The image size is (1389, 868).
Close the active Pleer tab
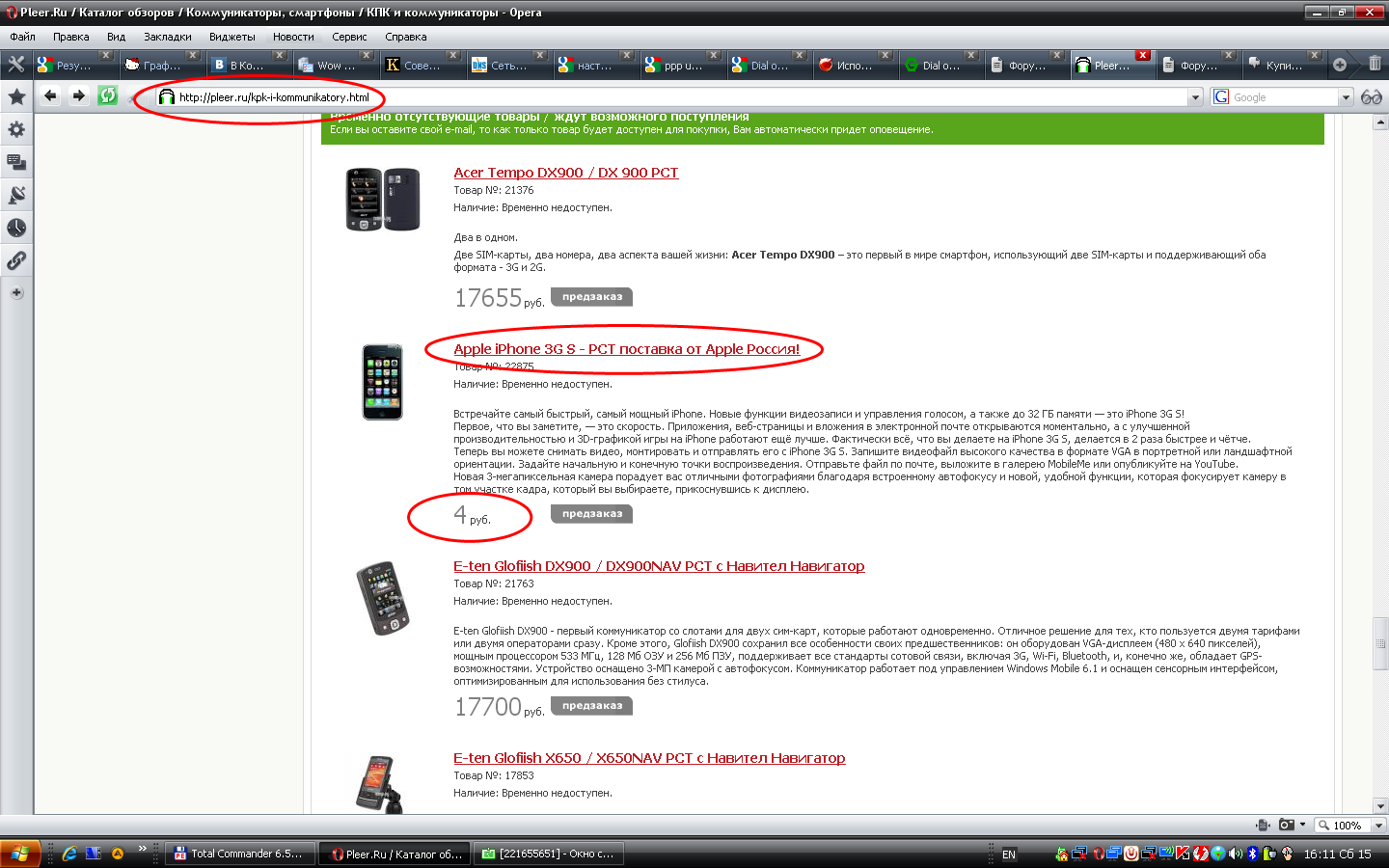[1143, 55]
